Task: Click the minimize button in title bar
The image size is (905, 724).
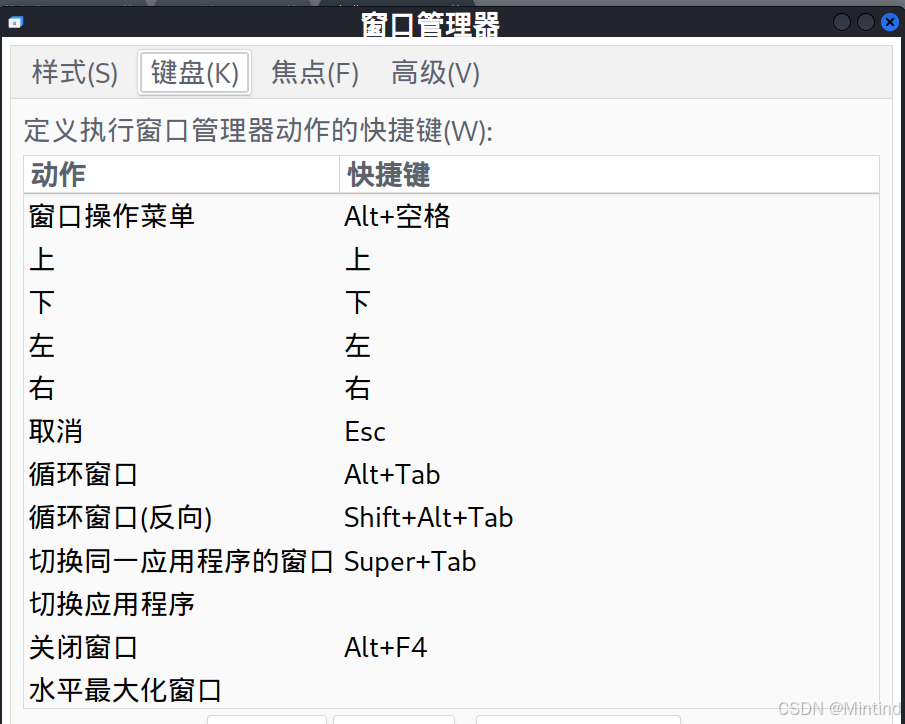Action: point(842,23)
